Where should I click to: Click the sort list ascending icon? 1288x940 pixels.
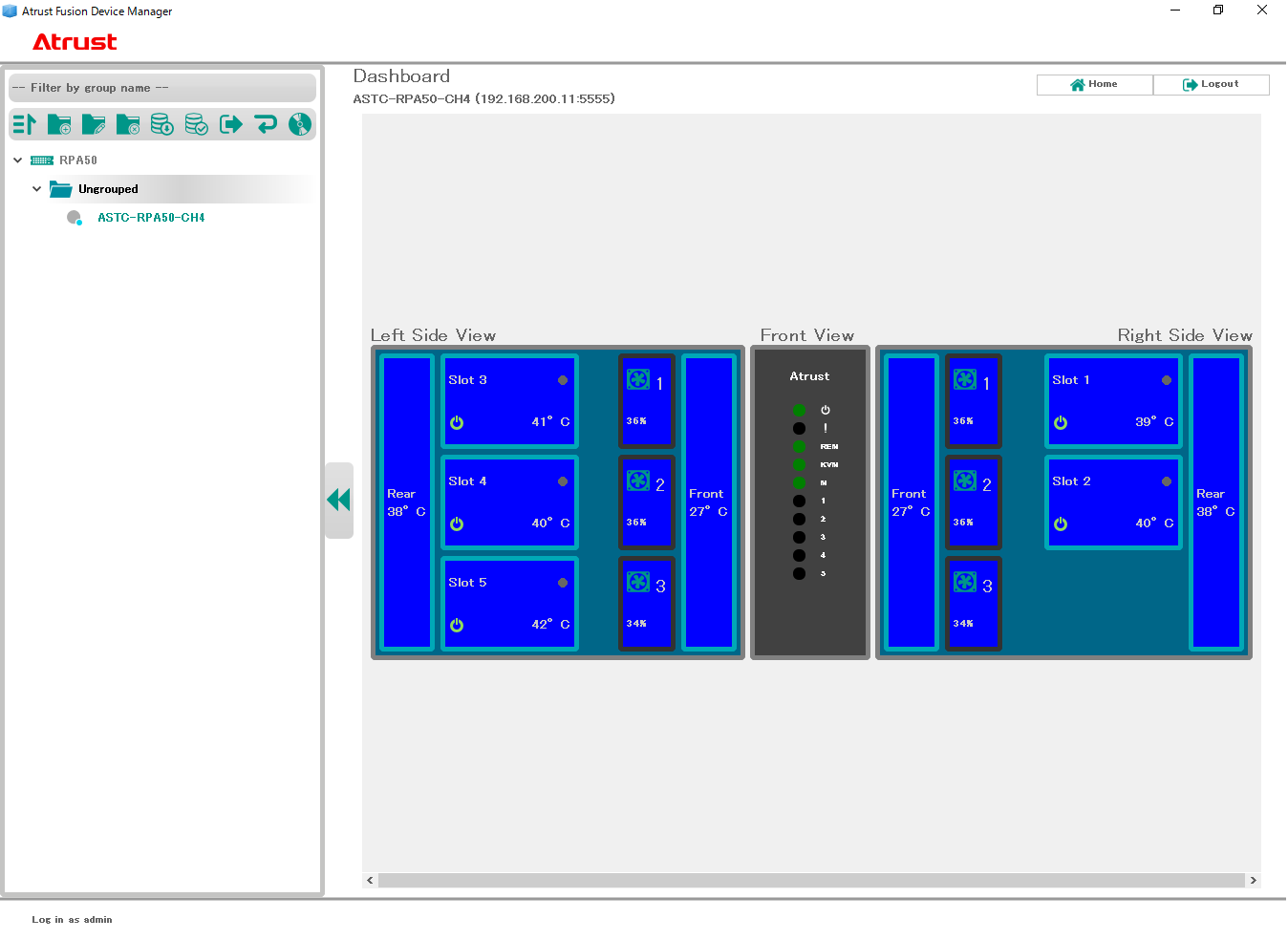pos(25,124)
